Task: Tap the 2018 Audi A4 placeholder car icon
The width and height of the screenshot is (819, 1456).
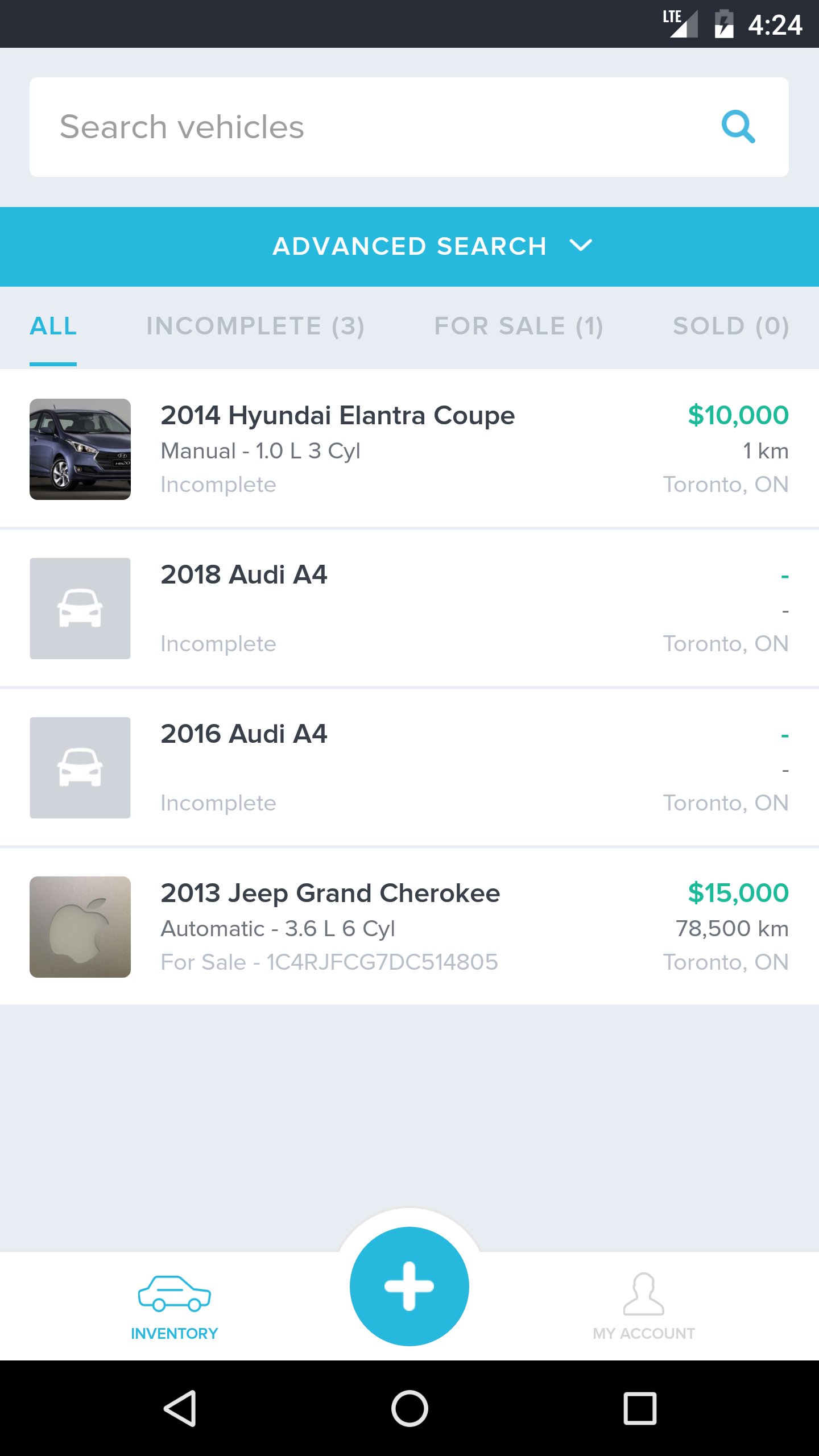Action: (80, 609)
